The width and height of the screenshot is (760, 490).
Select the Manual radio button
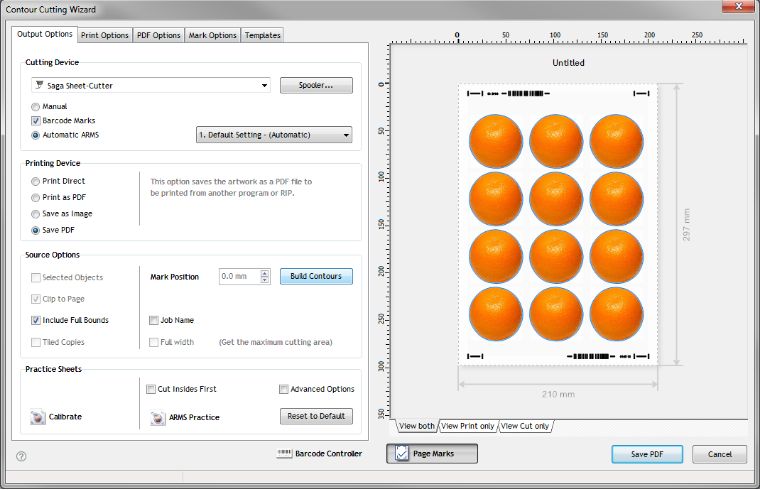[x=37, y=106]
